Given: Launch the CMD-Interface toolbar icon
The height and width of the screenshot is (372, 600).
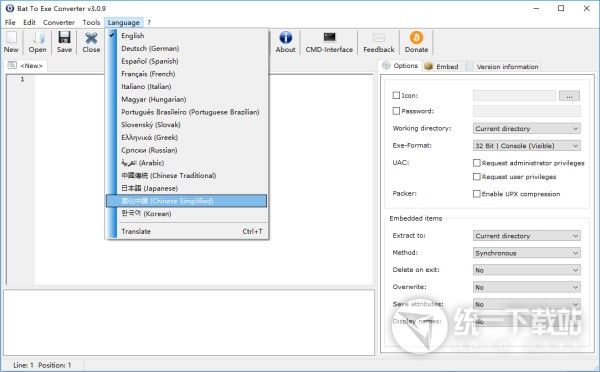Looking at the screenshot, I should point(329,37).
